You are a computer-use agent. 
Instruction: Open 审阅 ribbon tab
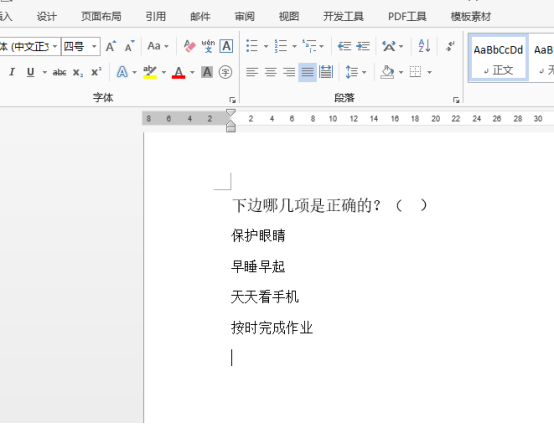click(244, 17)
